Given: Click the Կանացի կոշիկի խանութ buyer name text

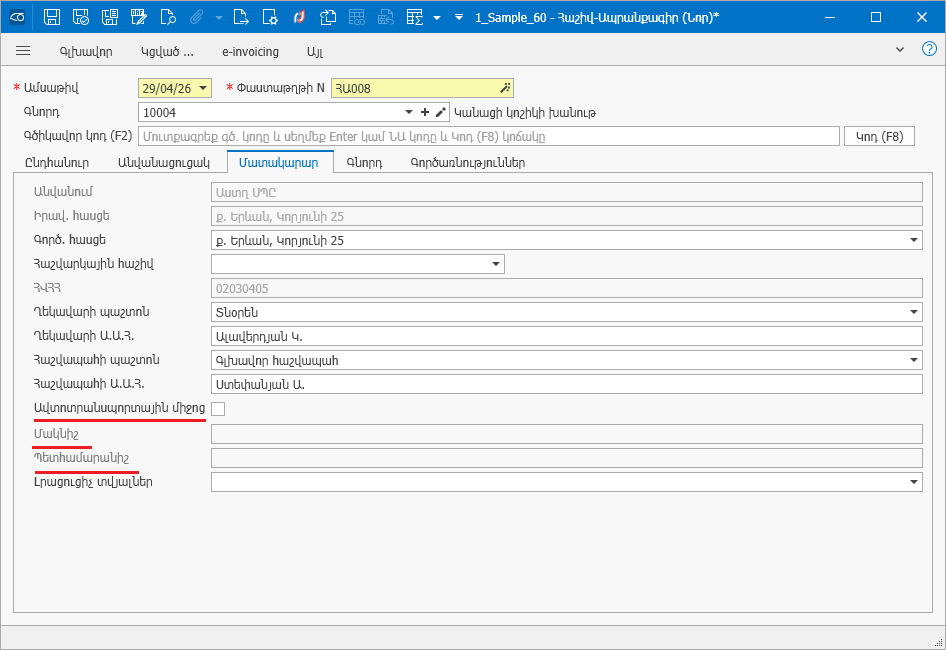Looking at the screenshot, I should tap(525, 113).
